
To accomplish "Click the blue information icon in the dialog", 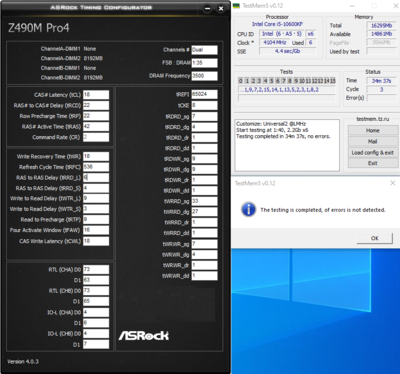I will click(248, 210).
